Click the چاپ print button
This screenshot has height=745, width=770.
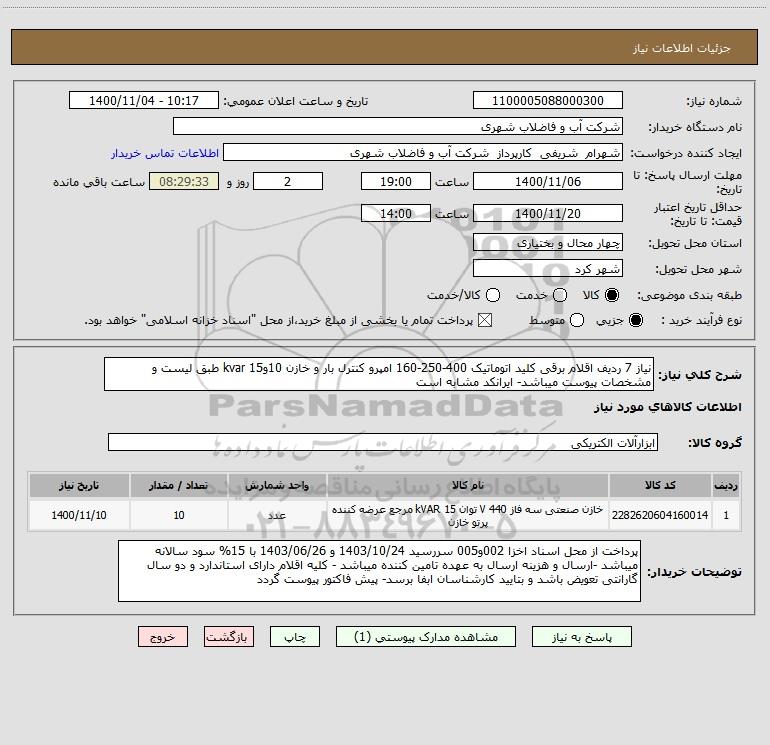(295, 637)
